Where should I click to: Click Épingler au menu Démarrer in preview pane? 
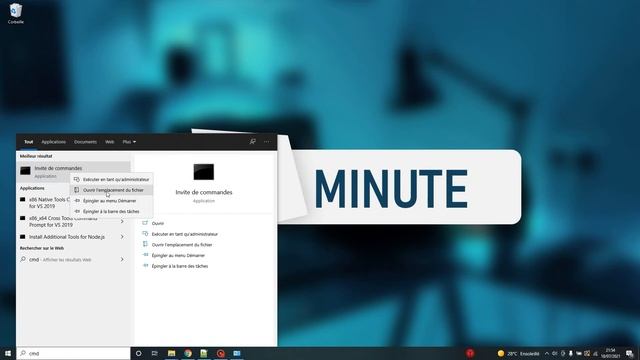pyautogui.click(x=178, y=255)
